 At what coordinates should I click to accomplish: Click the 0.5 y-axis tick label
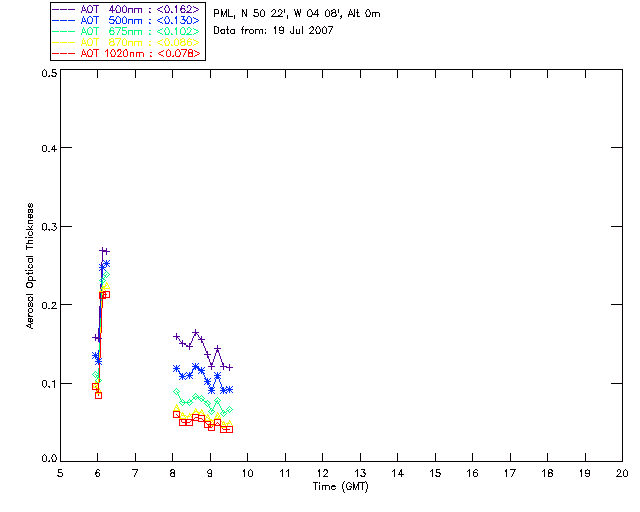pos(49,73)
